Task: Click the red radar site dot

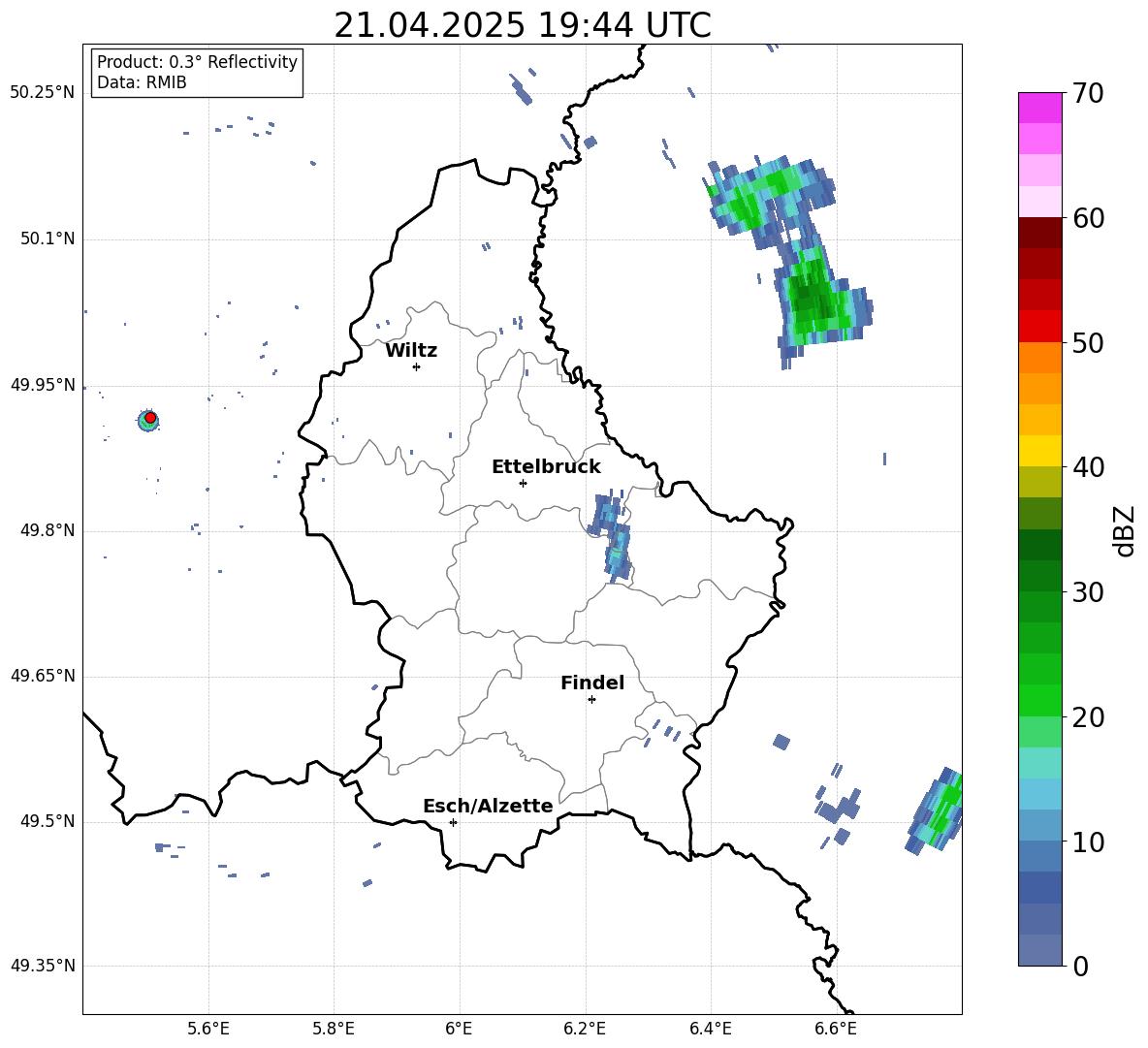Action: 150,418
